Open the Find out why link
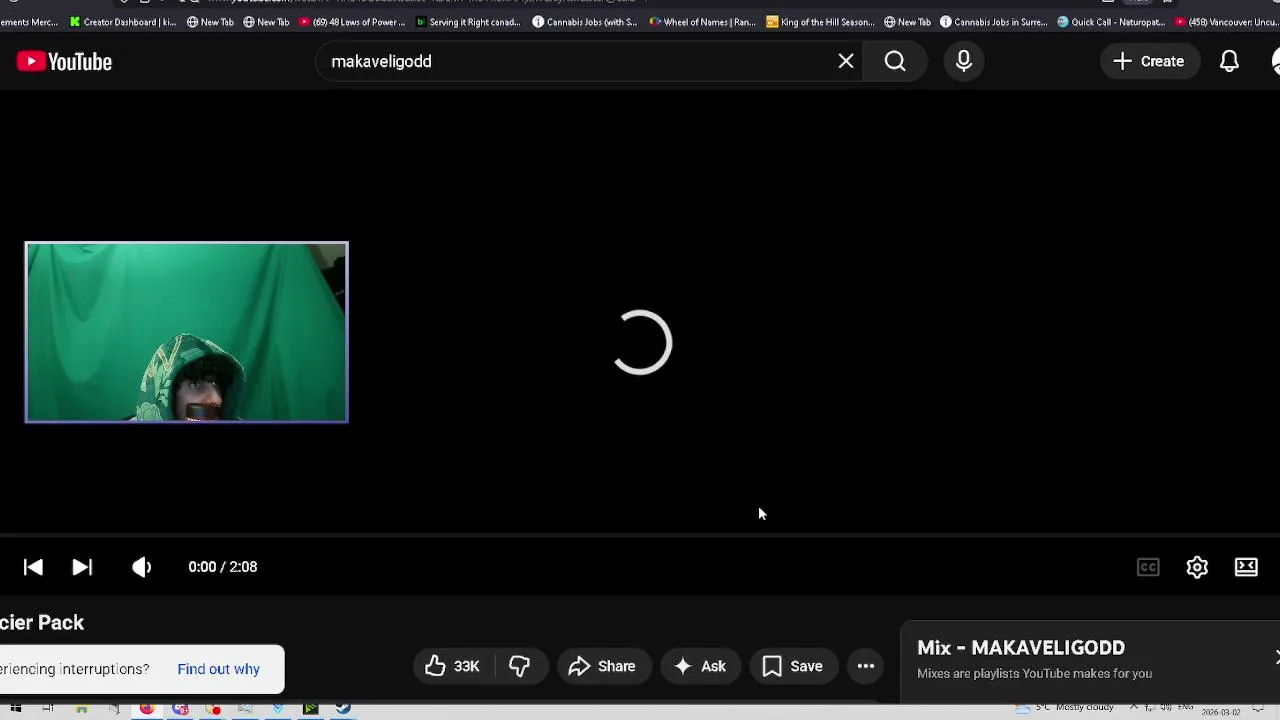The image size is (1280, 720). (218, 669)
